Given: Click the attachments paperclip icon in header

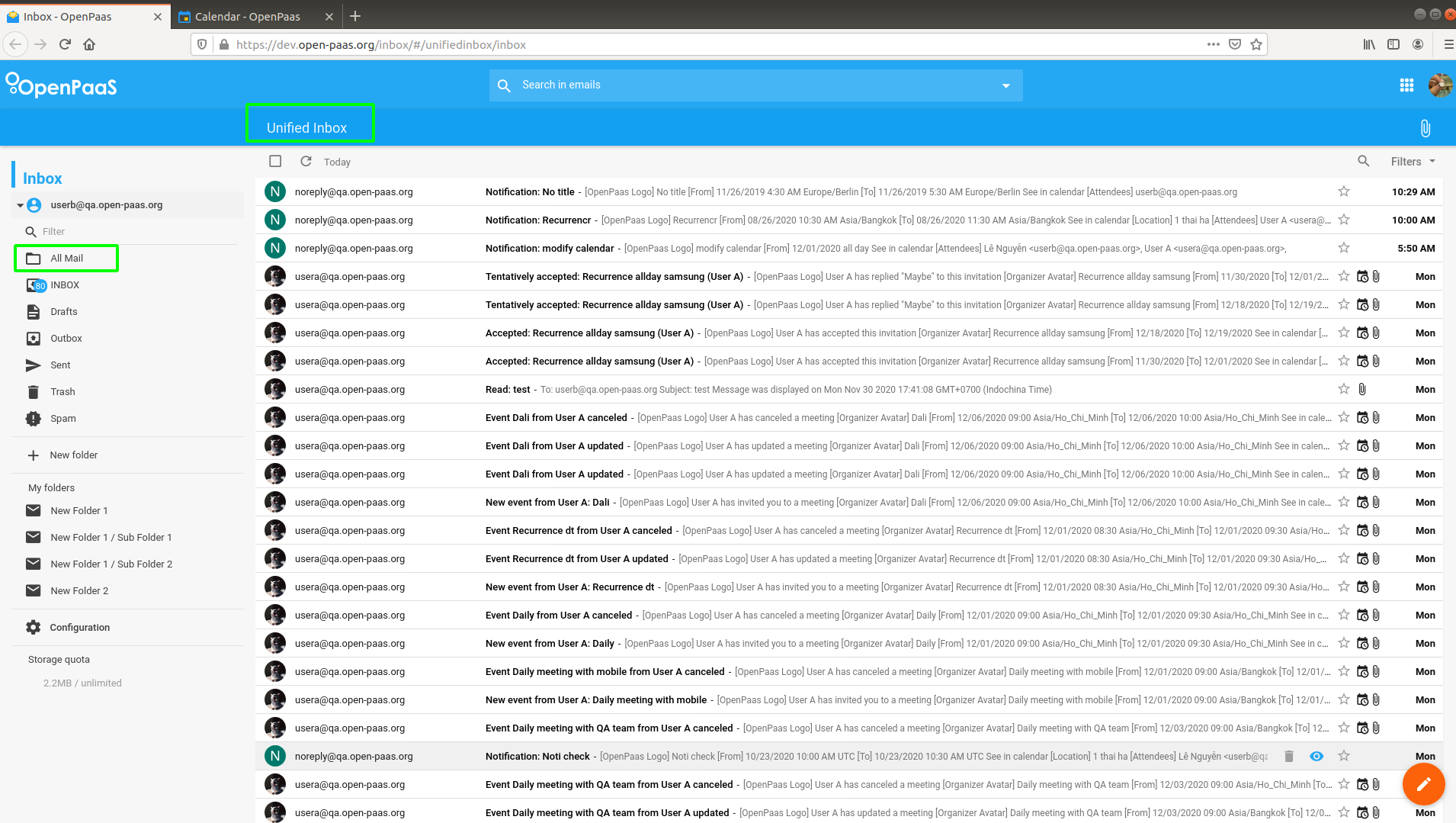Looking at the screenshot, I should tap(1424, 127).
